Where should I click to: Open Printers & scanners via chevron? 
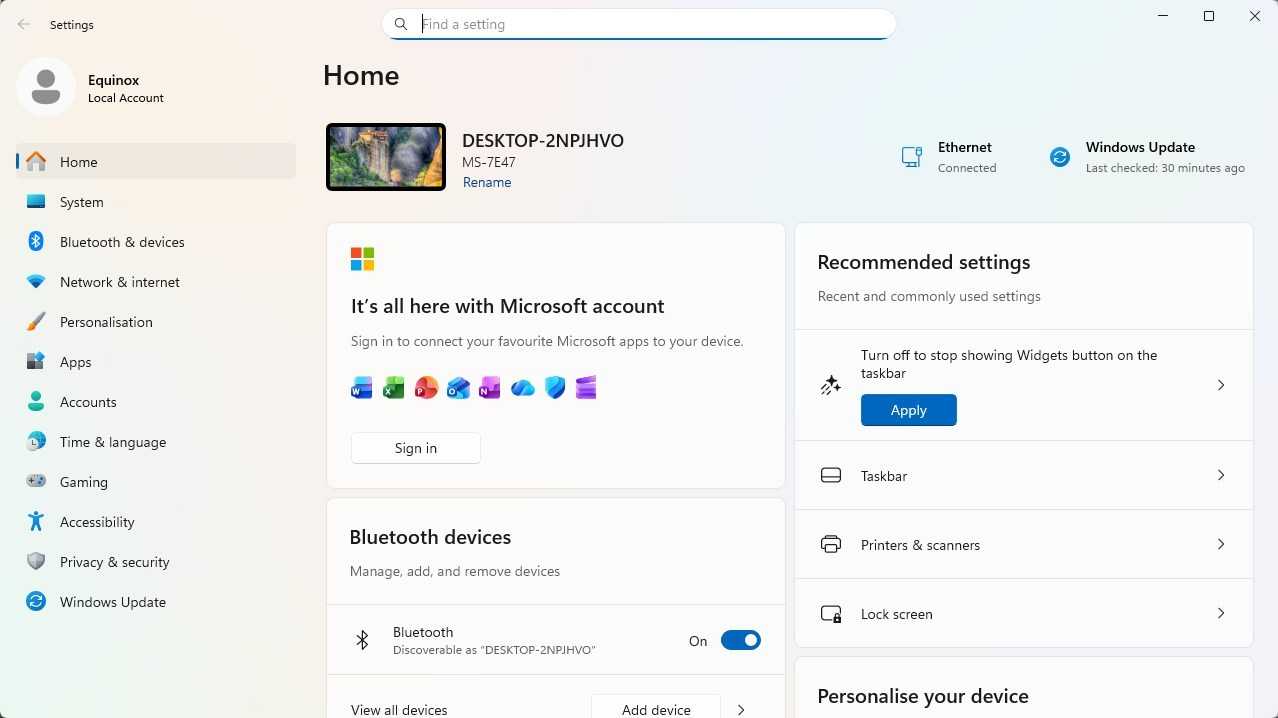tap(1220, 544)
